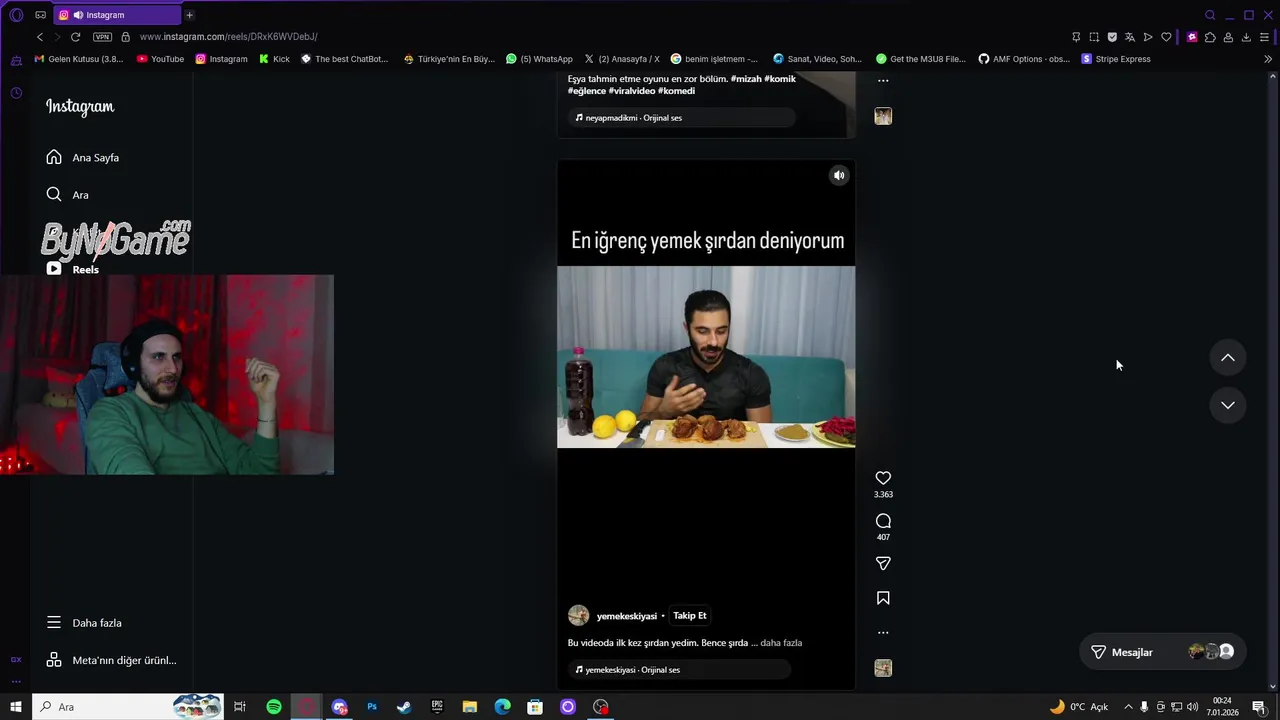Open the Anasayfa / X bookmark
Image resolution: width=1280 pixels, height=720 pixels.
[x=621, y=59]
